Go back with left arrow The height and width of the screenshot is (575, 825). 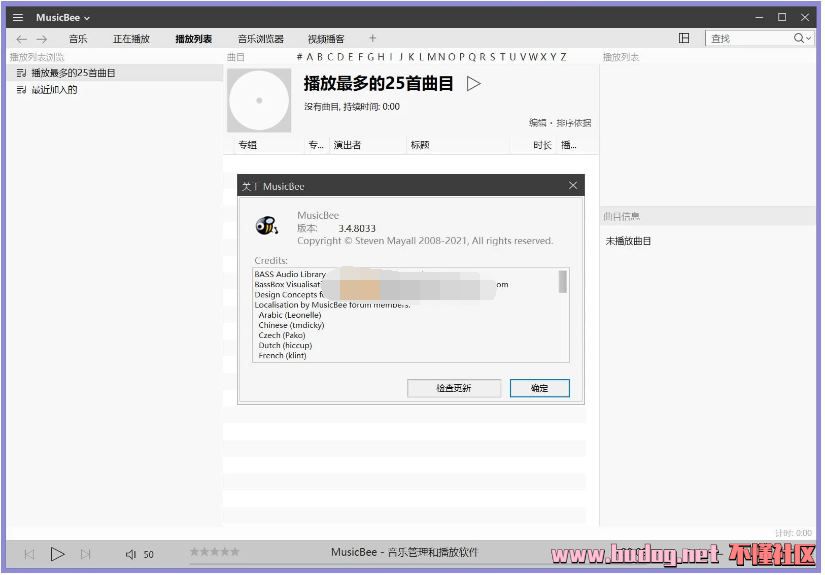(x=22, y=39)
